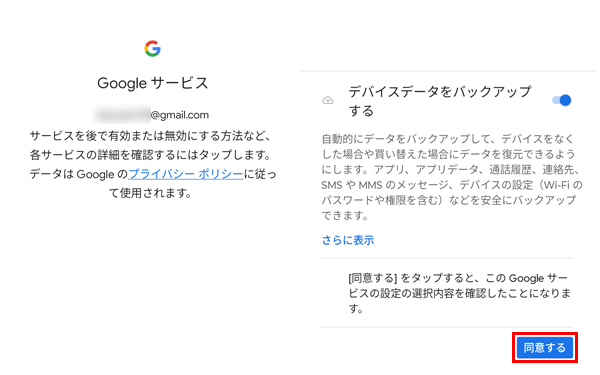600x375 pixels.
Task: Click the デバイスデータをバックアップする title
Action: click(440, 101)
